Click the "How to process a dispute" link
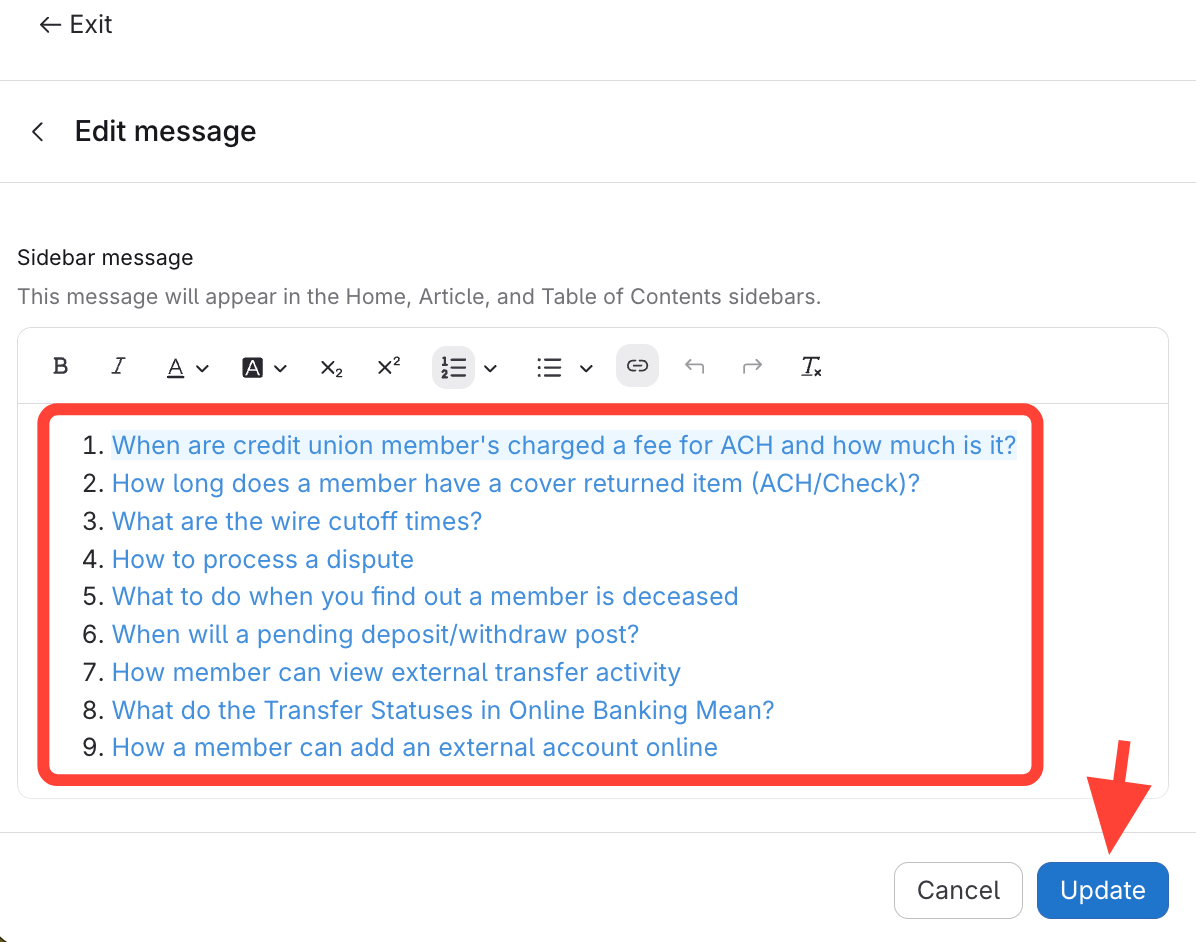This screenshot has height=942, width=1196. tap(263, 559)
